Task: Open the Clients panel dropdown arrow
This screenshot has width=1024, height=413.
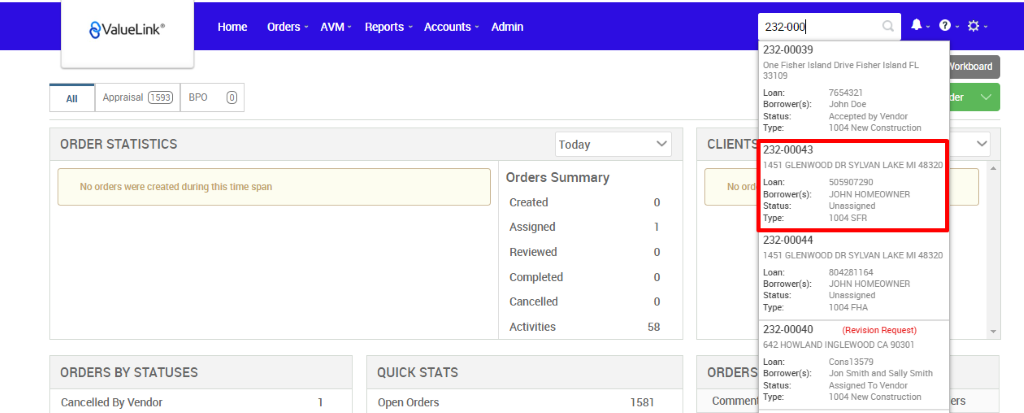Action: tap(981, 144)
